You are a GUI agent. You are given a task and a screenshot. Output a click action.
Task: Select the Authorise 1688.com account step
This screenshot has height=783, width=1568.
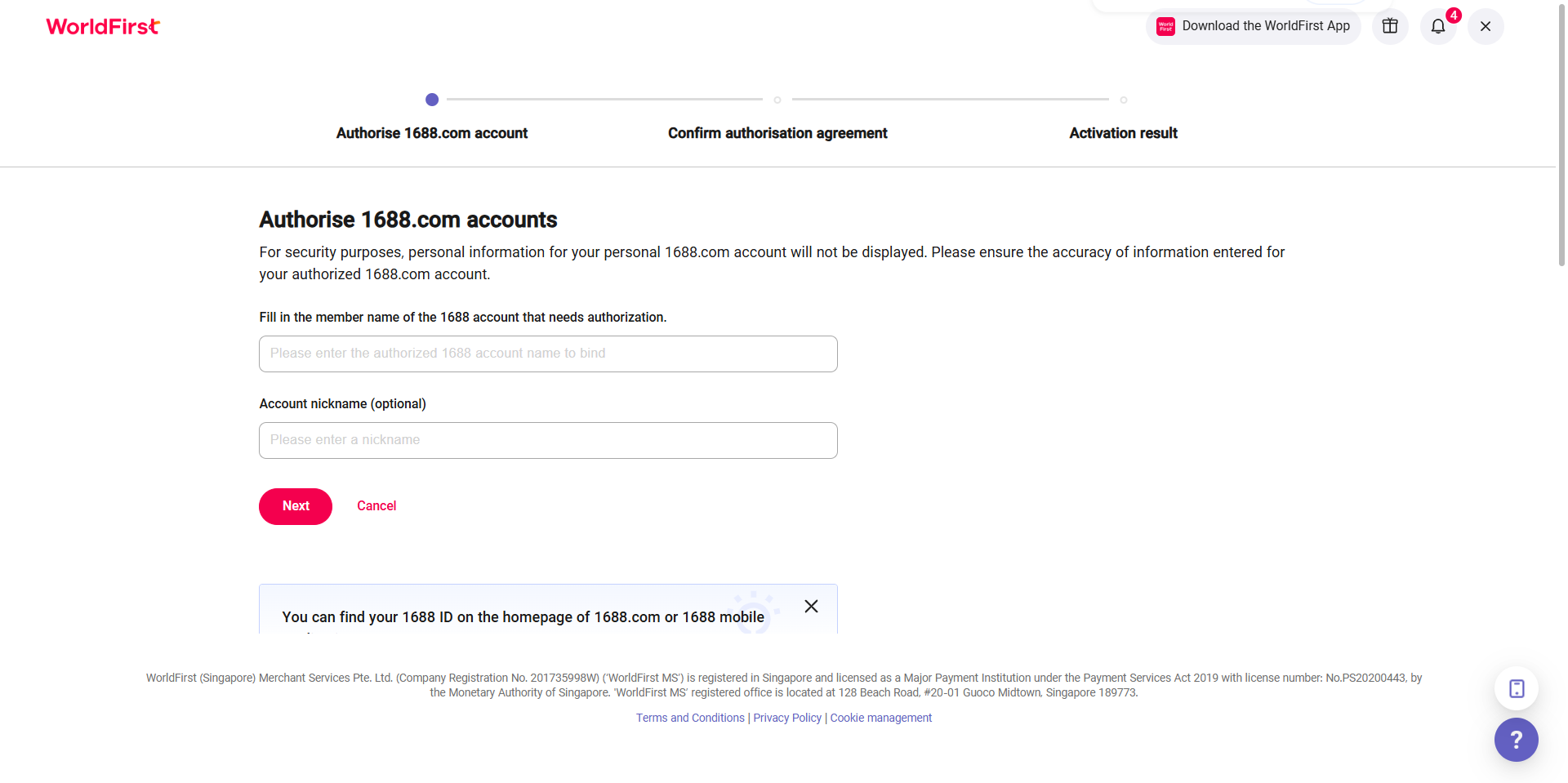pos(432,132)
